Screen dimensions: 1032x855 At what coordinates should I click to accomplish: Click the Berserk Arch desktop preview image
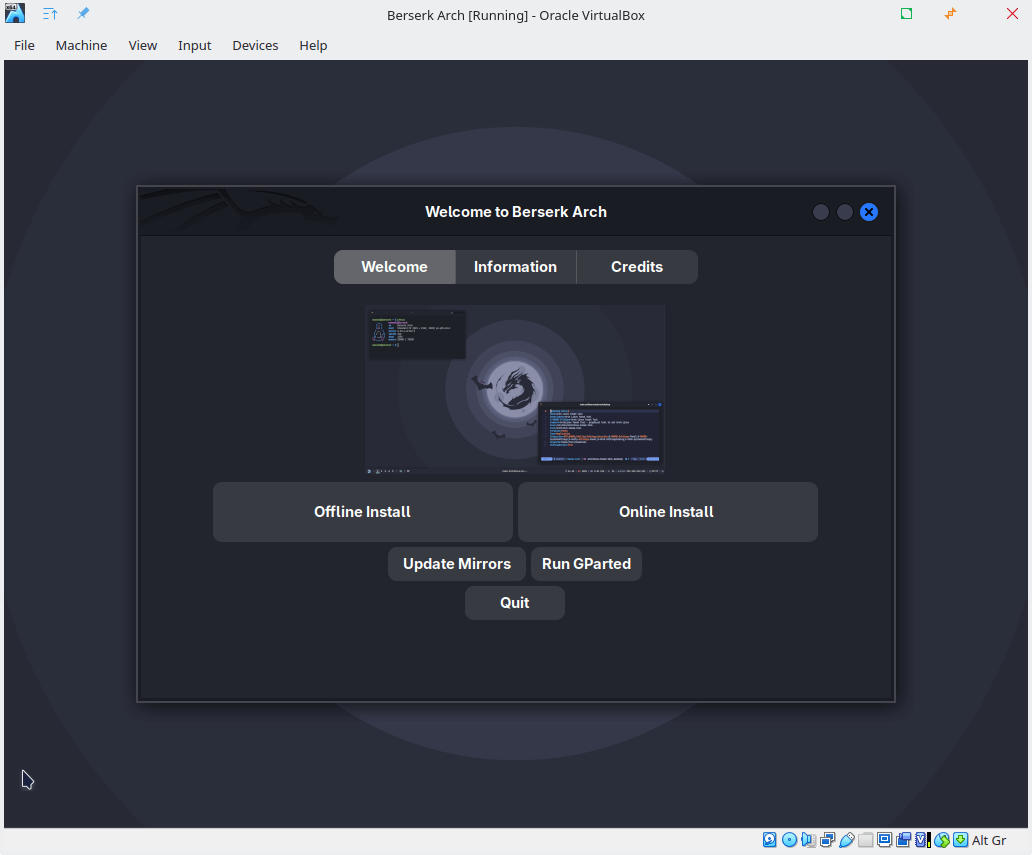(x=515, y=389)
